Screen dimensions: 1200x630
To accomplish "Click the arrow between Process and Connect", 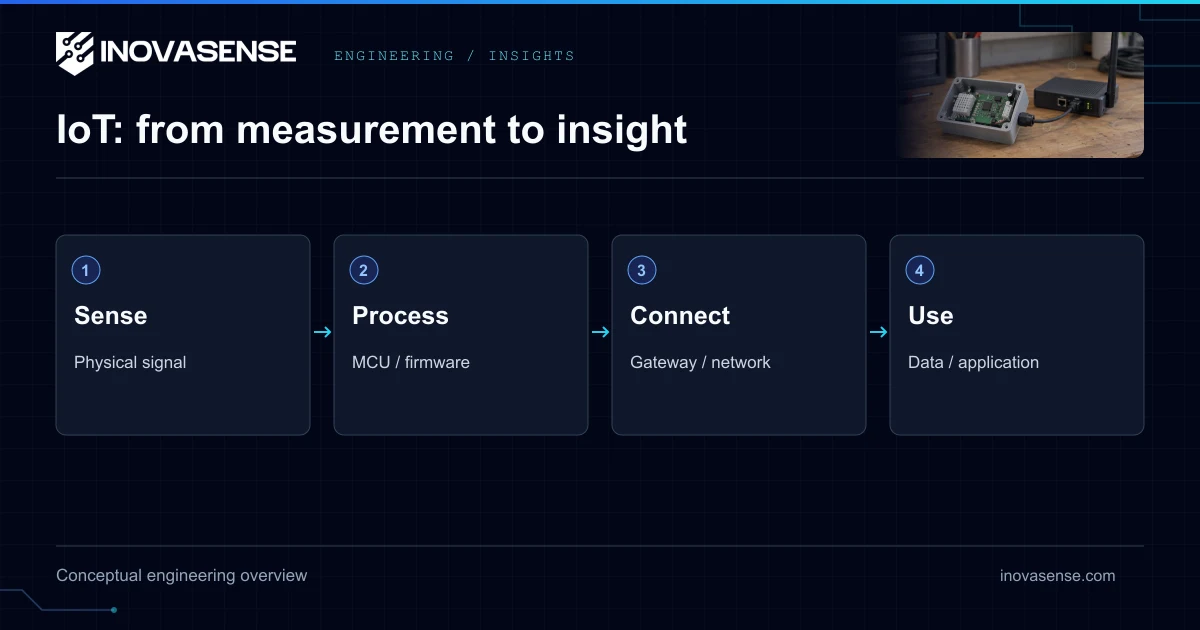I will [x=600, y=333].
